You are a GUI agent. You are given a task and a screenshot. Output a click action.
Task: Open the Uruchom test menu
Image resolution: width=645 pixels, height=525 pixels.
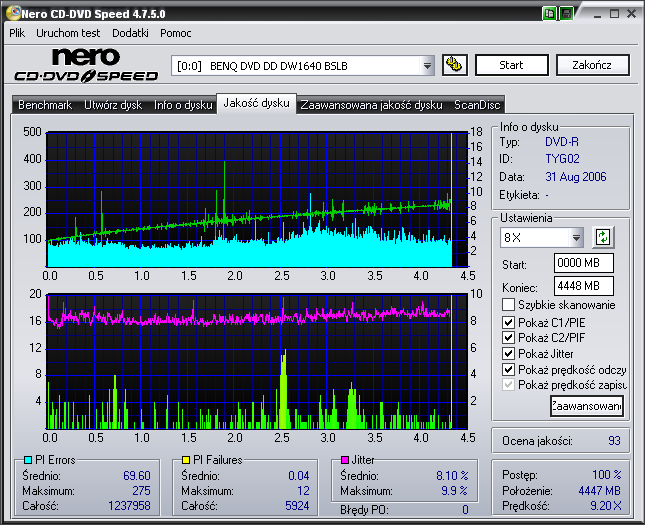68,33
